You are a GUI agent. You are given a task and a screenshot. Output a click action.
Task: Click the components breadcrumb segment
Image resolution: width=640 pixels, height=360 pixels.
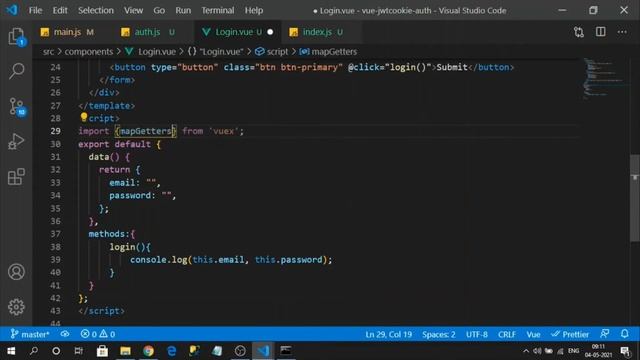(x=89, y=51)
